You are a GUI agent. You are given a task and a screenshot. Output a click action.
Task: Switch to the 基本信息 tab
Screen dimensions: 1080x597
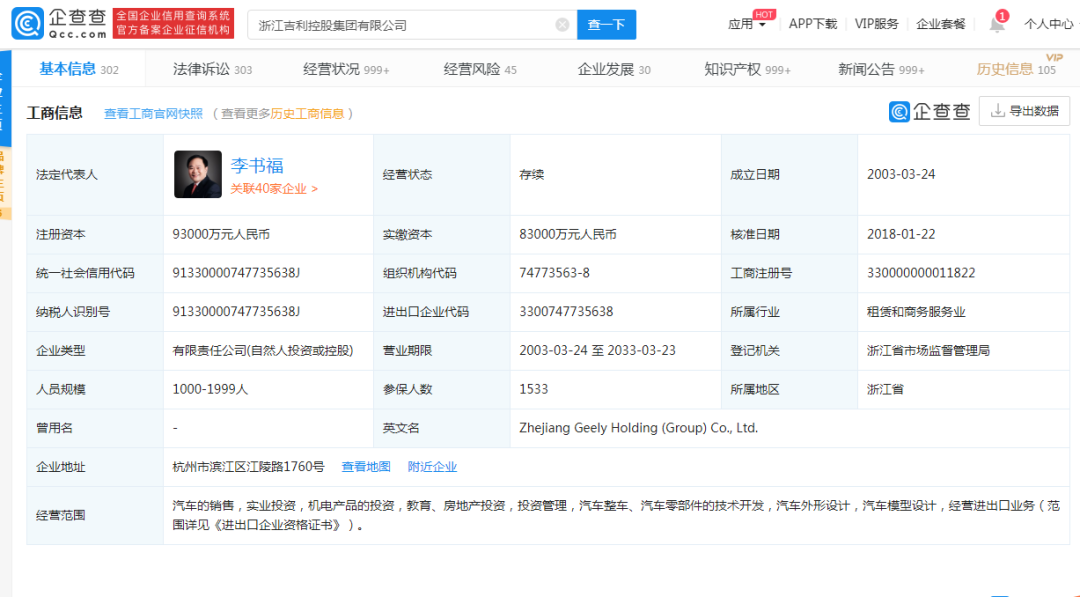[79, 69]
